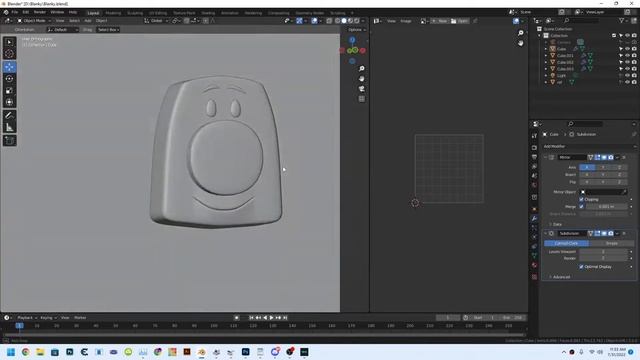Click the image editor zoom magnifier icon
640x360 pixels.
[520, 33]
